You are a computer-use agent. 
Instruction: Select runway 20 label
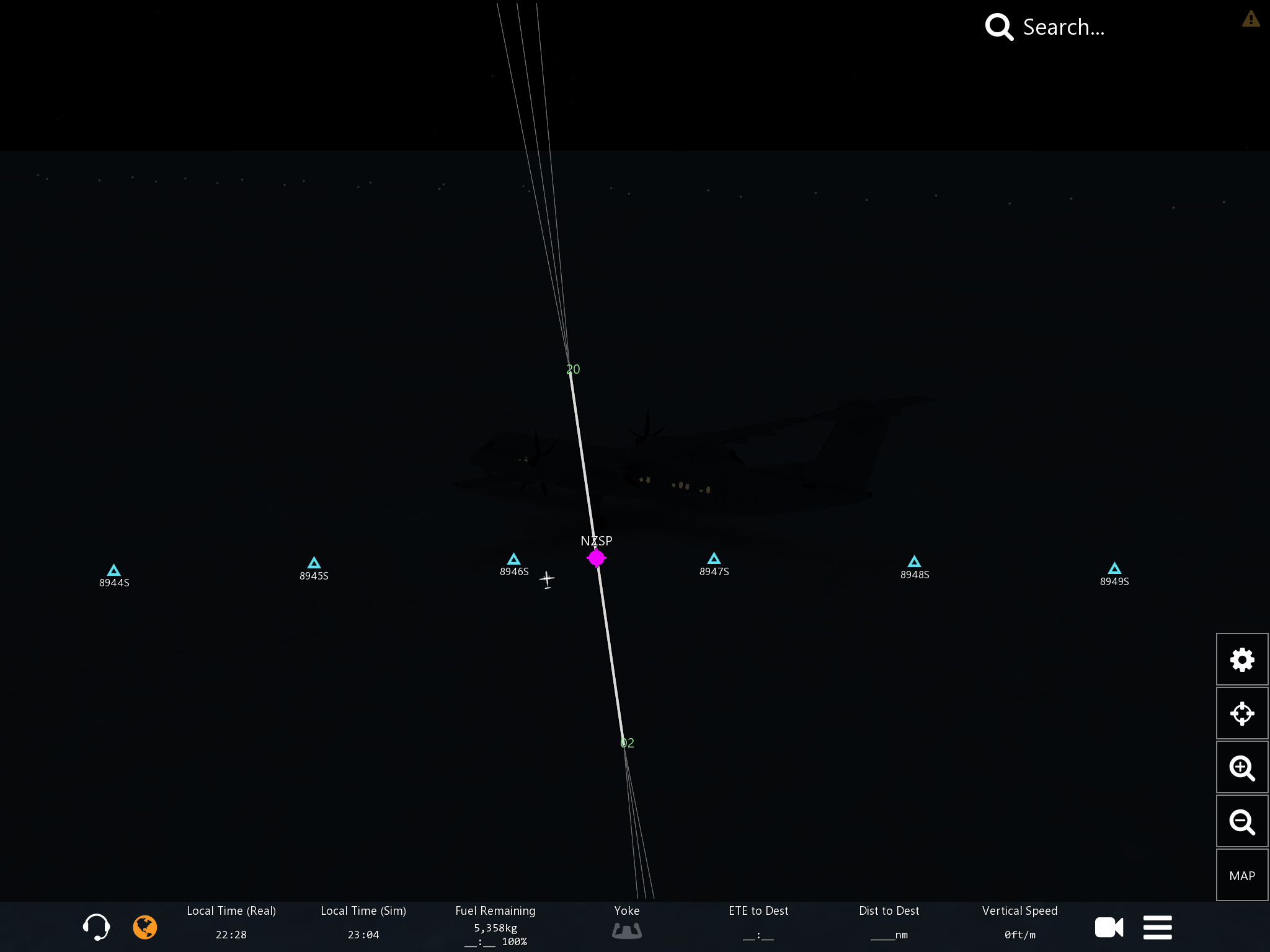(x=573, y=369)
